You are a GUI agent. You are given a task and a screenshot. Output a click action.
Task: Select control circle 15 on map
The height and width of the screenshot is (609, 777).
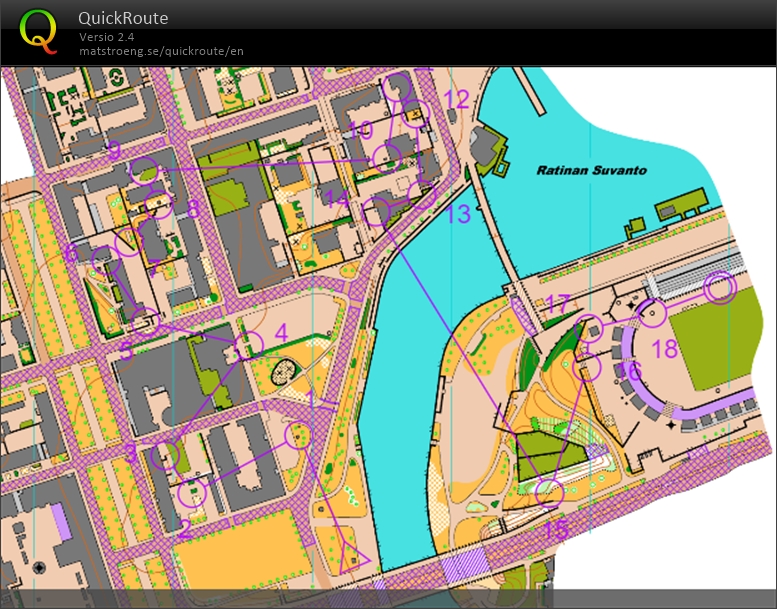[549, 492]
